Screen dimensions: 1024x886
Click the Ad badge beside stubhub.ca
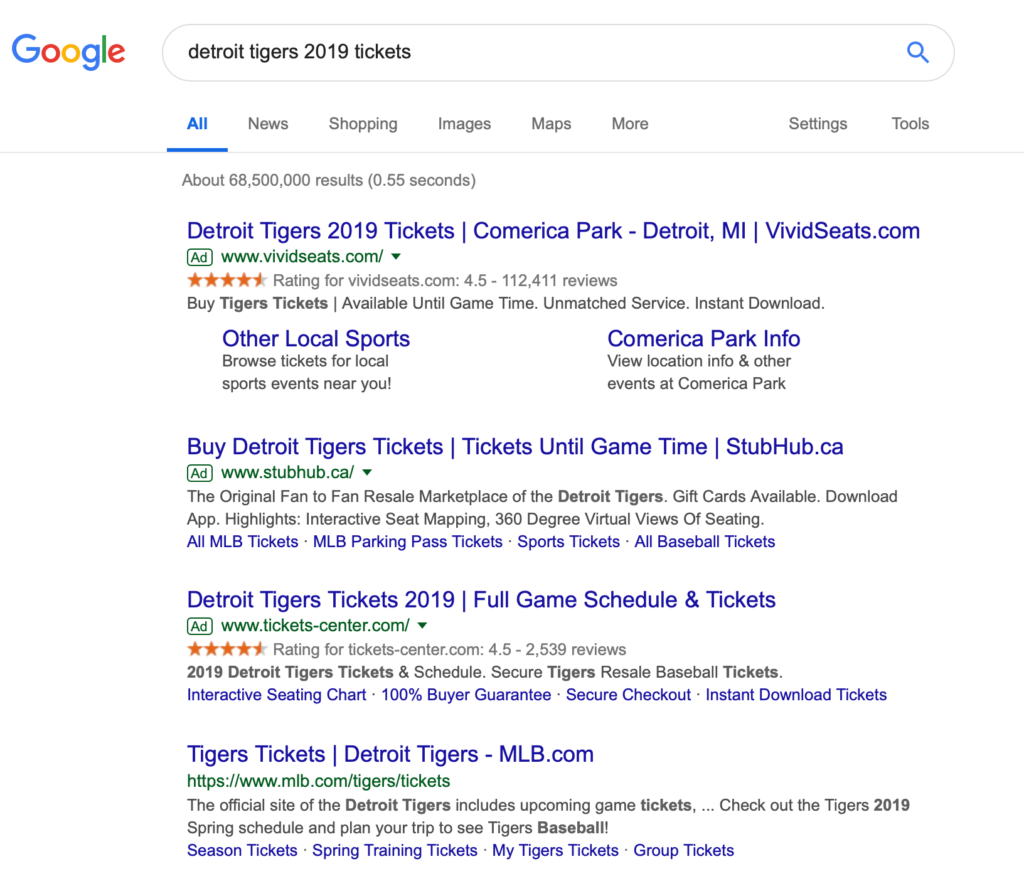click(199, 473)
